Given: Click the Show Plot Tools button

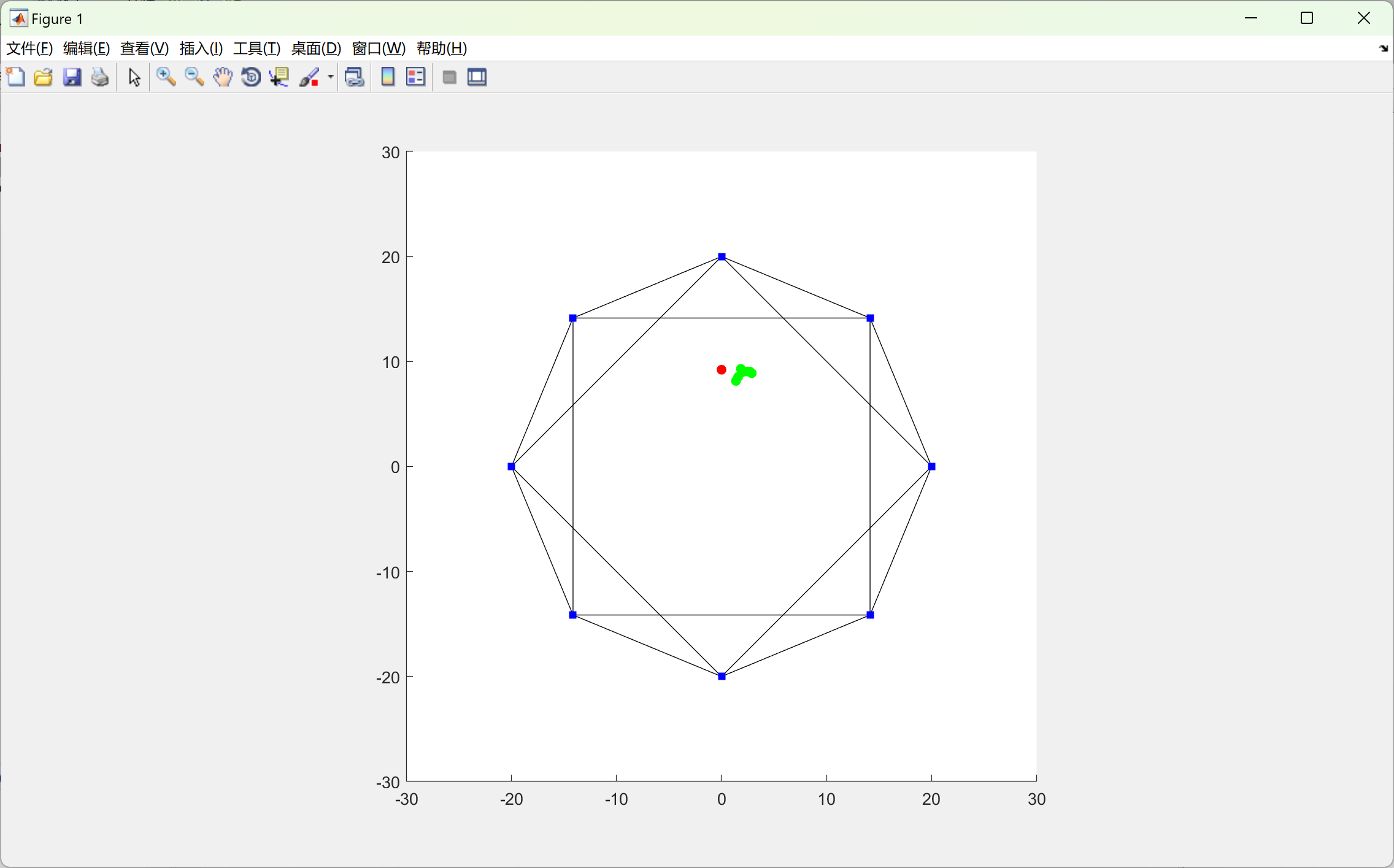Looking at the screenshot, I should [x=477, y=77].
